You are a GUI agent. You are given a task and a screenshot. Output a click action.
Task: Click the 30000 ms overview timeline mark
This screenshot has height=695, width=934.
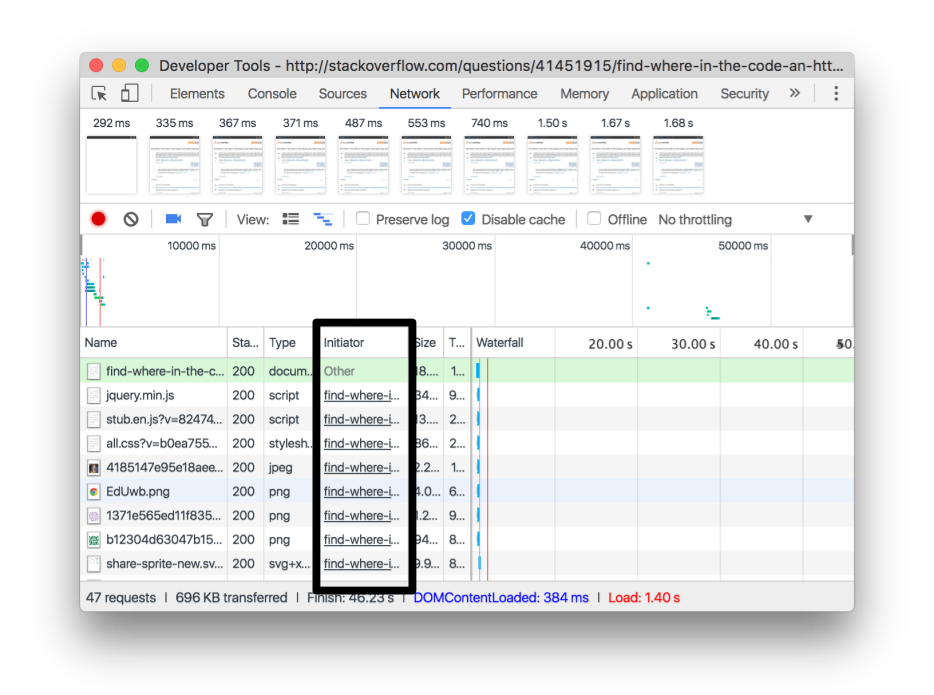(466, 245)
